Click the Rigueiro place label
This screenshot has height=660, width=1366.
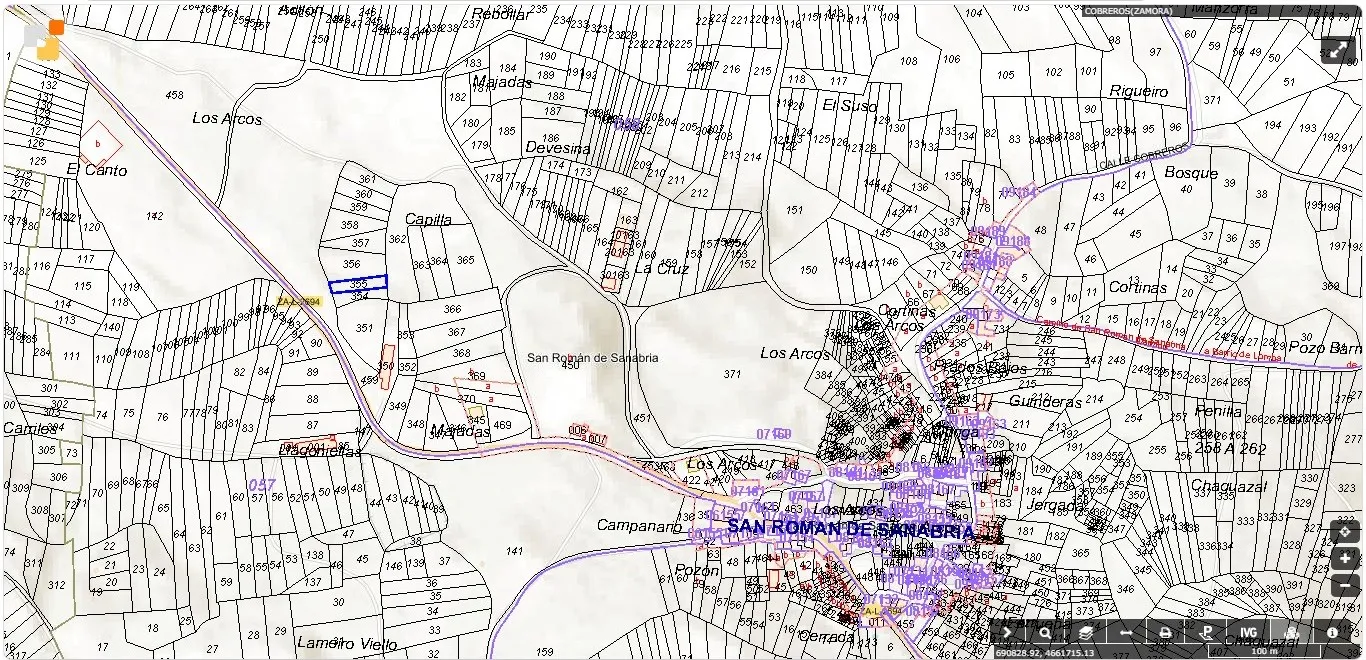pos(1138,91)
